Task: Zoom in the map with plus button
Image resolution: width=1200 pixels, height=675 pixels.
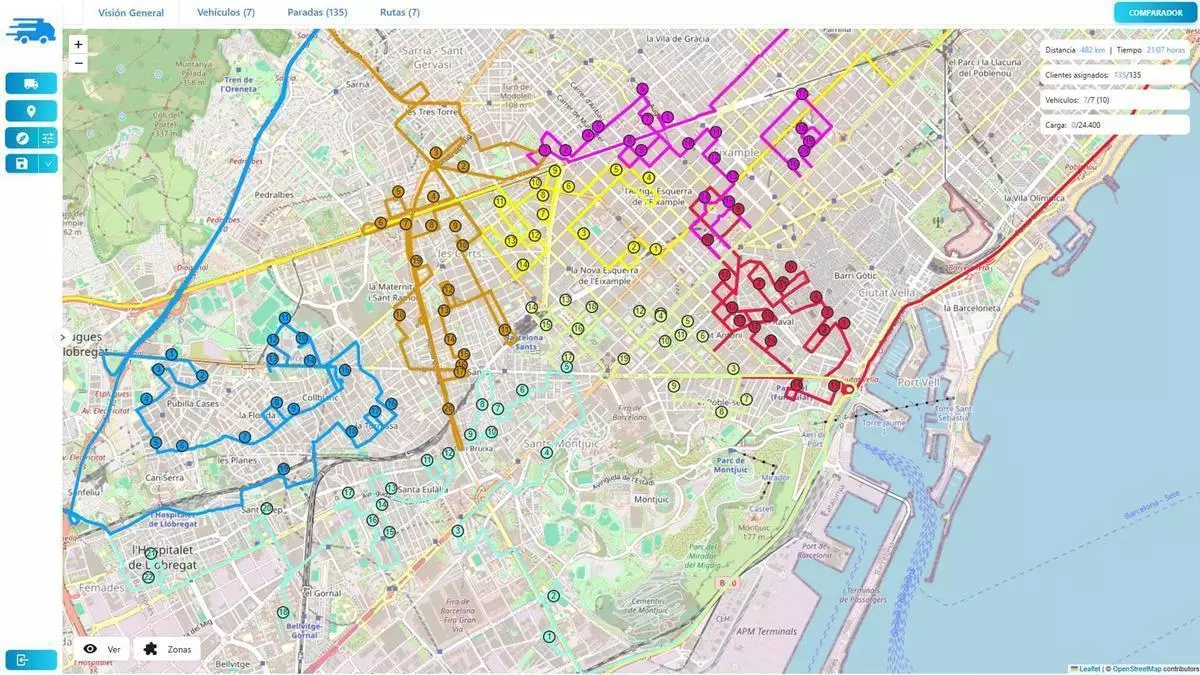Action: tap(79, 45)
